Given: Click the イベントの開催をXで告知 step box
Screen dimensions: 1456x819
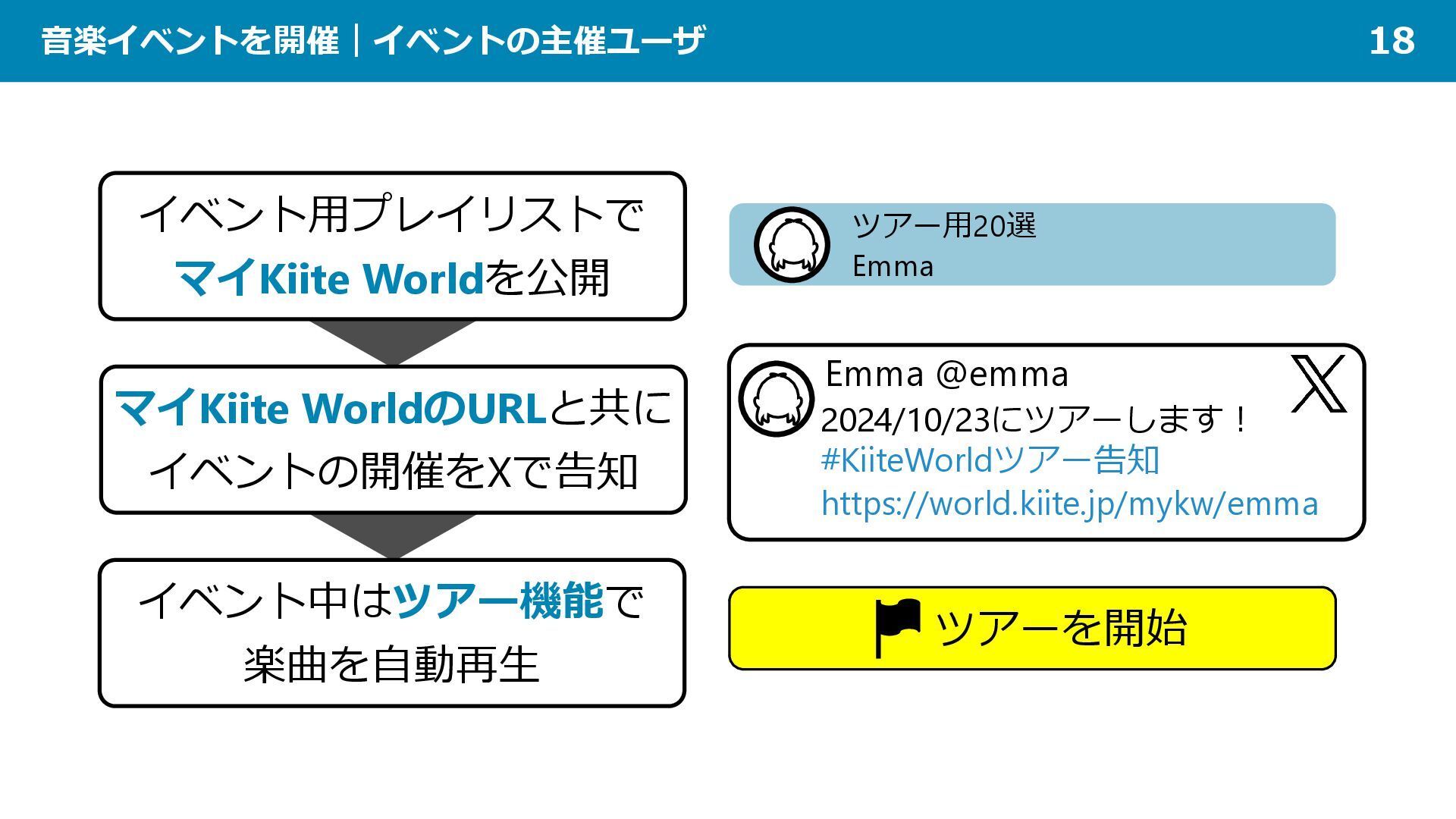Looking at the screenshot, I should [x=393, y=440].
